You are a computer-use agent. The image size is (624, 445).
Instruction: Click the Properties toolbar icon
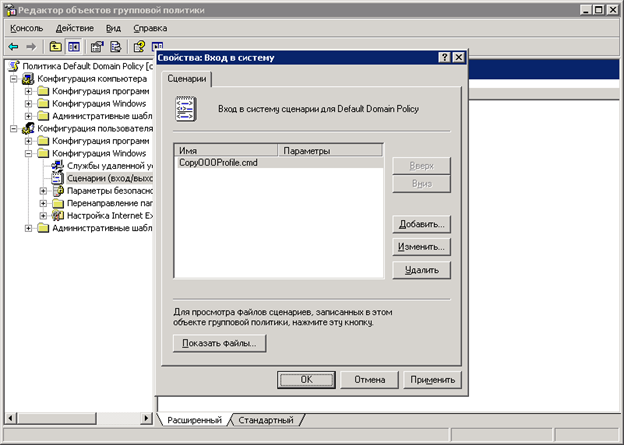pos(97,46)
